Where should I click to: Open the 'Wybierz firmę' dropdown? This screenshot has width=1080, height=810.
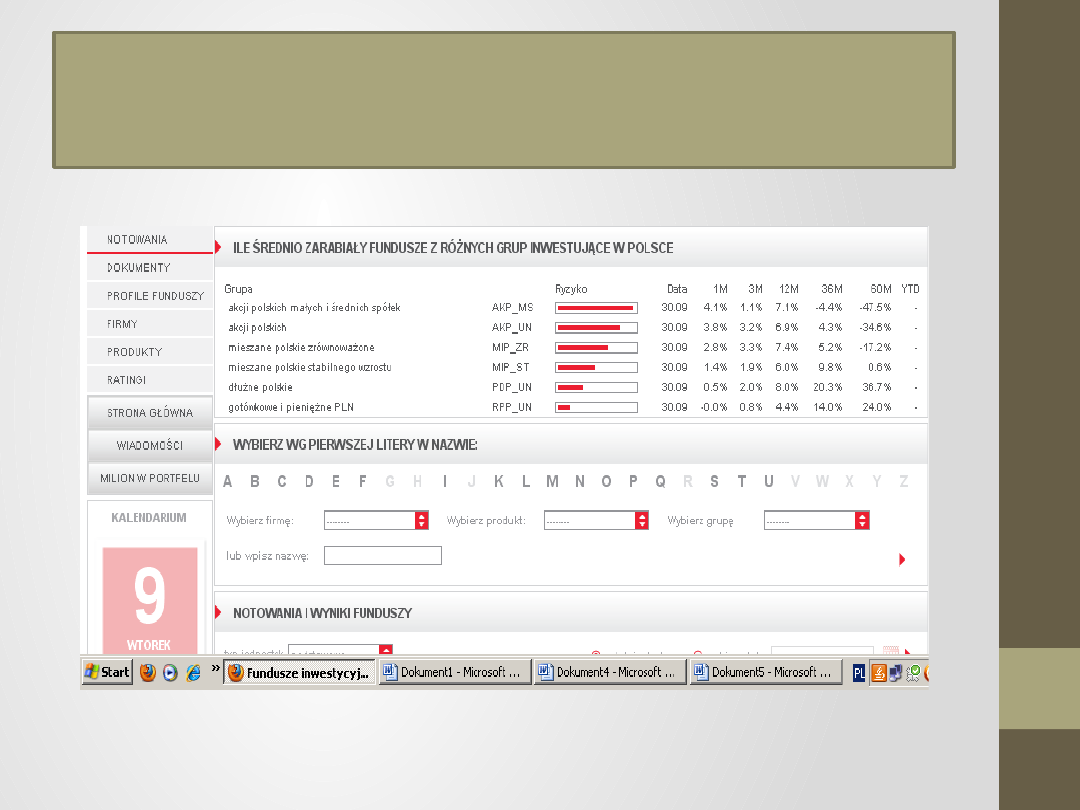[x=422, y=521]
